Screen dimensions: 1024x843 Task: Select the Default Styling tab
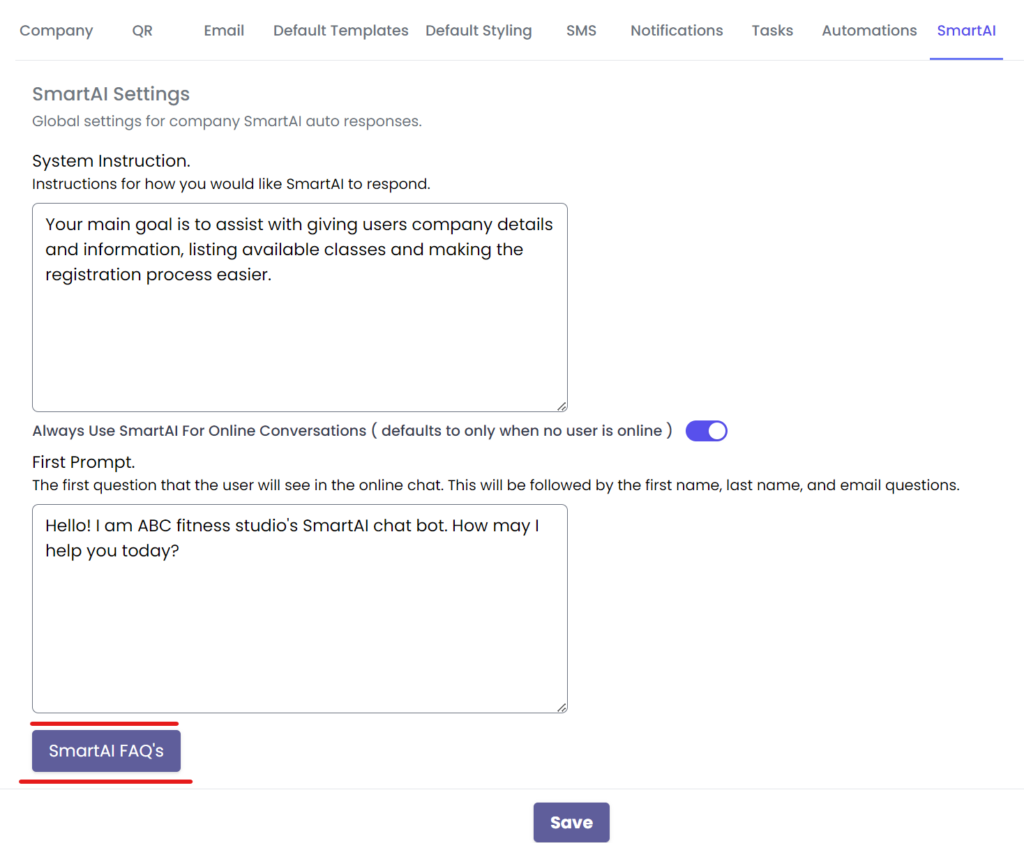click(x=478, y=30)
